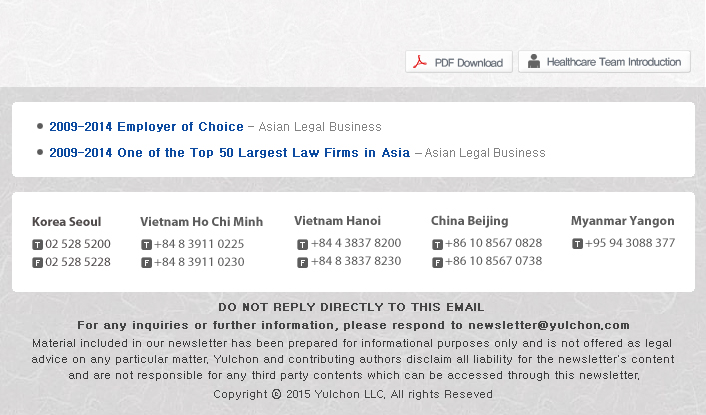Click fax icon under Vietnam Ho Chi Minh
Image resolution: width=706 pixels, height=415 pixels.
pos(146,262)
